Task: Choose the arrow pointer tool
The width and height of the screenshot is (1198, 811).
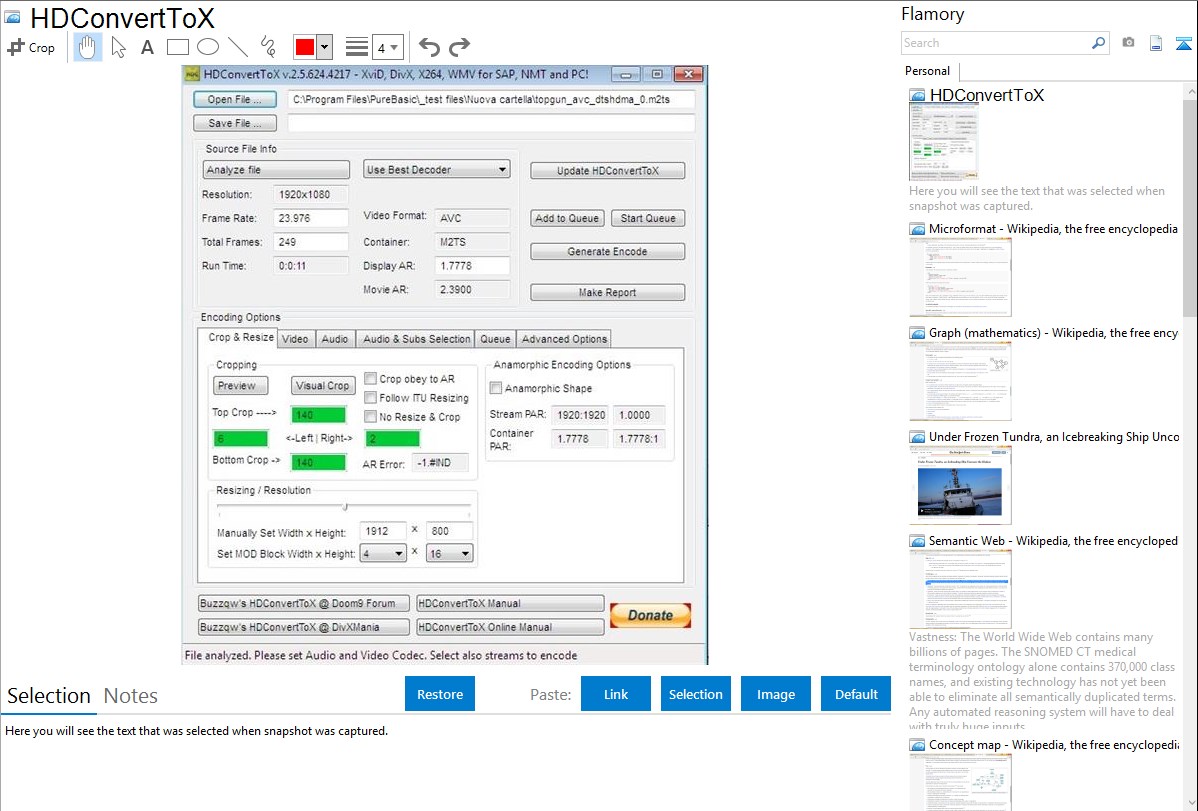Action: (118, 47)
